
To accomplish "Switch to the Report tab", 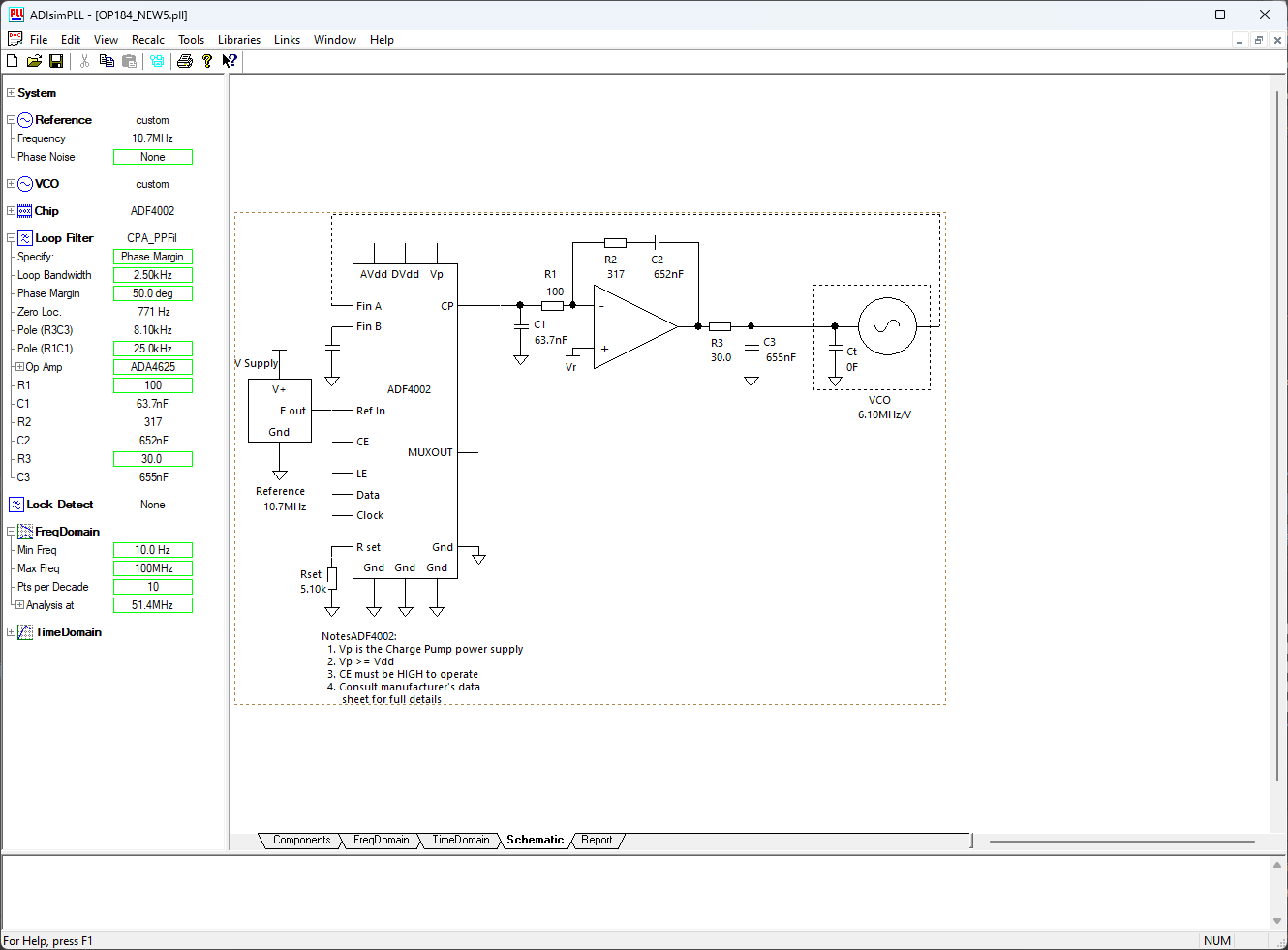I will [597, 841].
